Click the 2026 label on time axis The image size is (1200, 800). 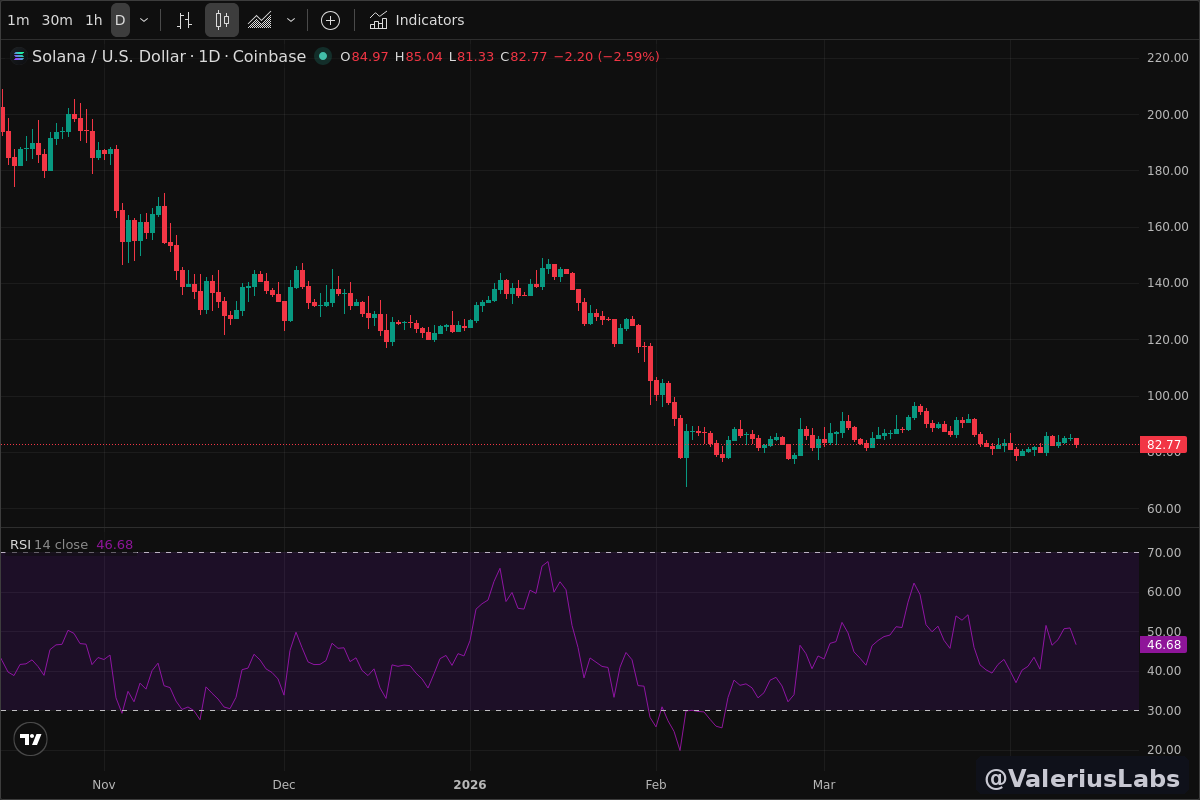tap(469, 785)
